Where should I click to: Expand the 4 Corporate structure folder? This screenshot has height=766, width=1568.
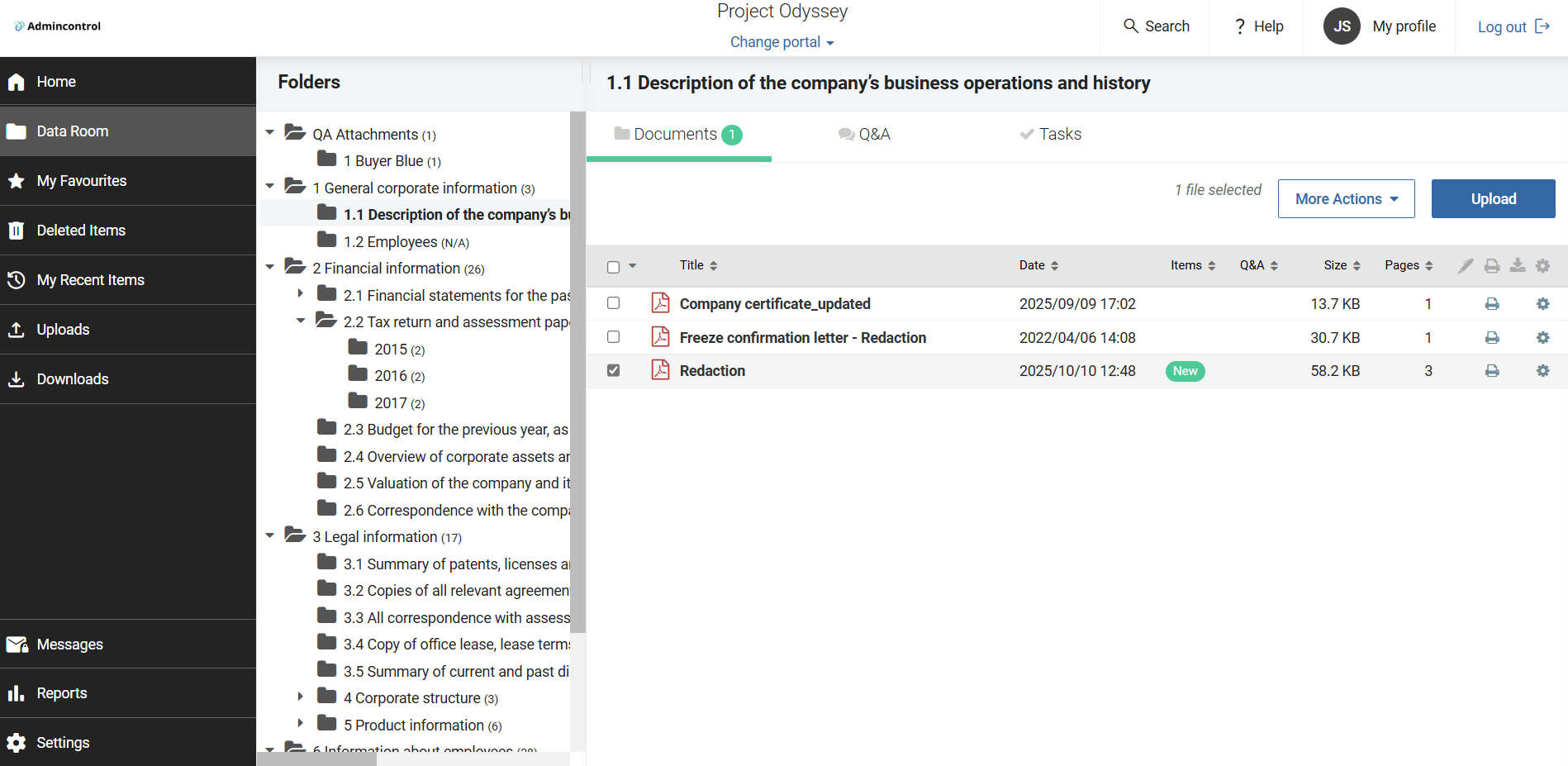(301, 697)
